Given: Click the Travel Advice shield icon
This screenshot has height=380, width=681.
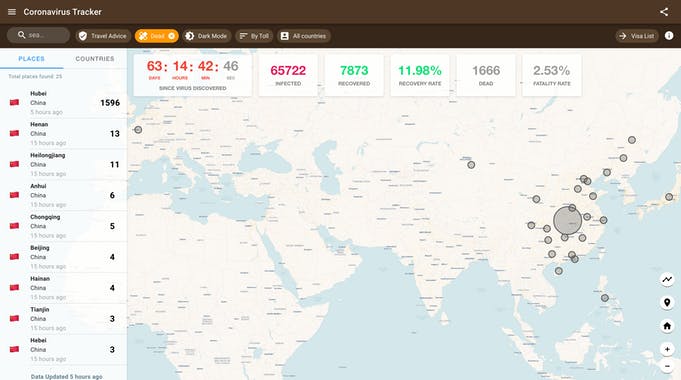Looking at the screenshot, I should tap(83, 36).
